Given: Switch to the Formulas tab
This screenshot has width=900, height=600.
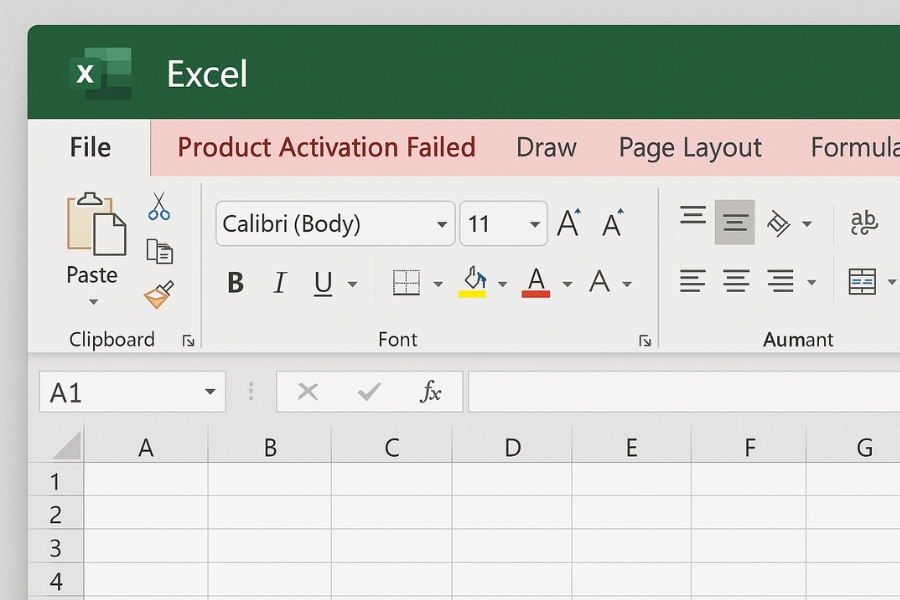Looking at the screenshot, I should click(x=855, y=148).
